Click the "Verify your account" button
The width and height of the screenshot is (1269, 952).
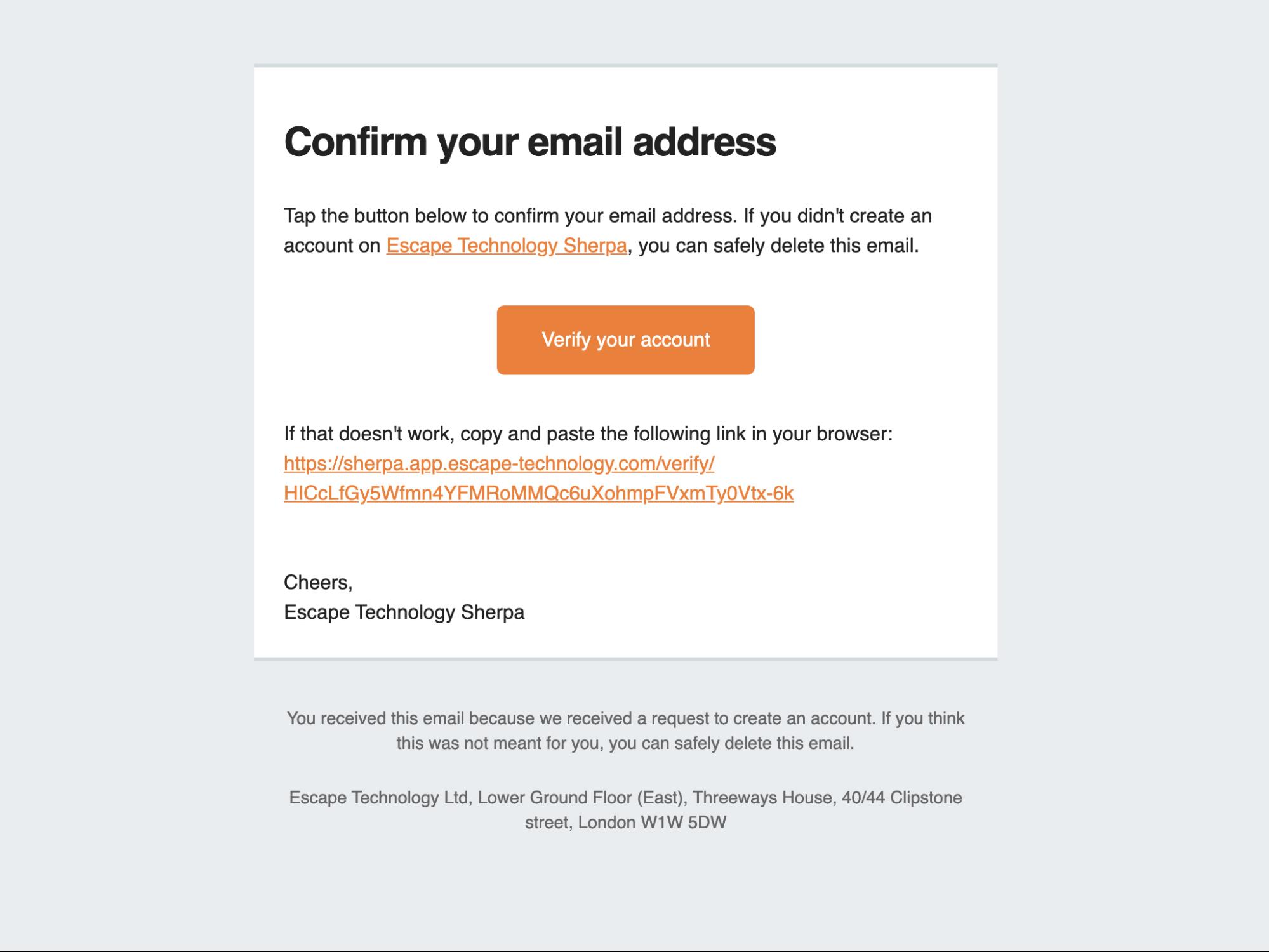coord(625,340)
